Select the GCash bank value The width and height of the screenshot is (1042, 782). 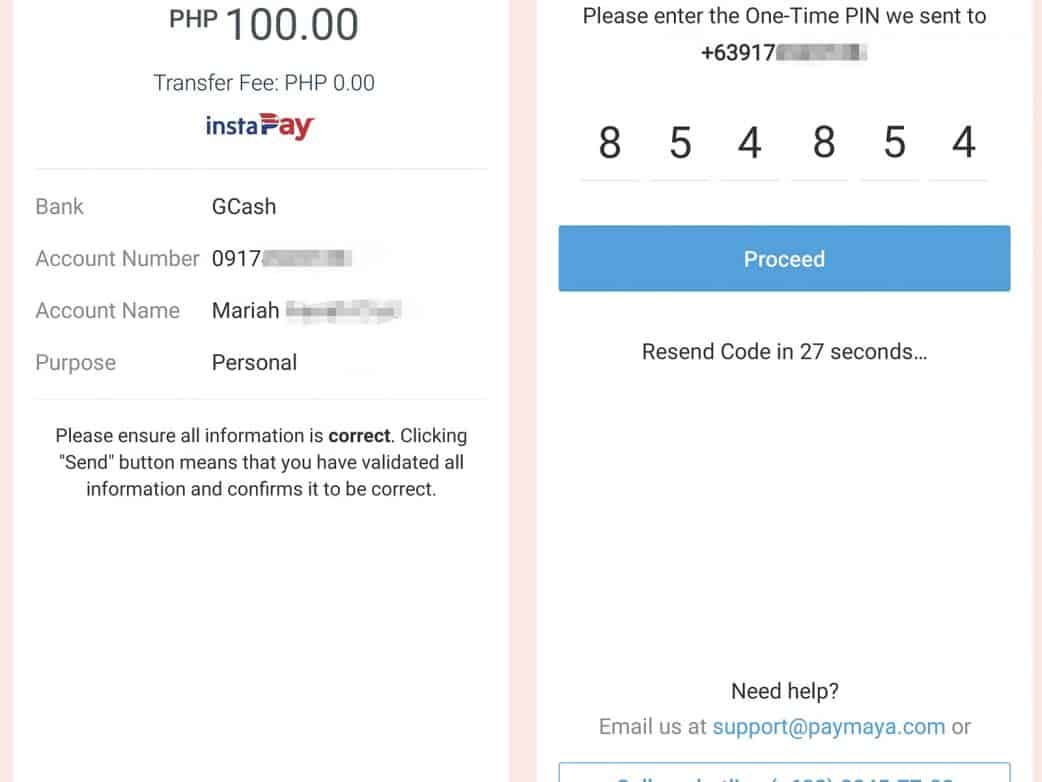point(244,207)
